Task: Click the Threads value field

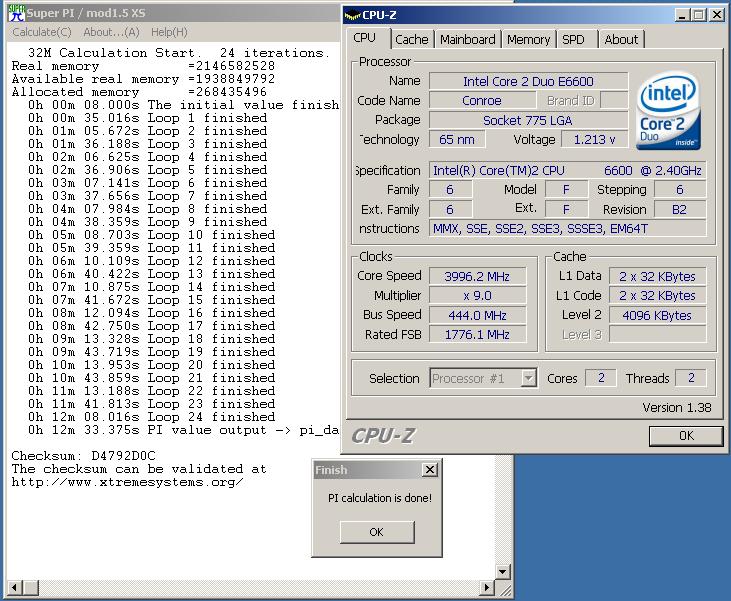Action: (691, 378)
